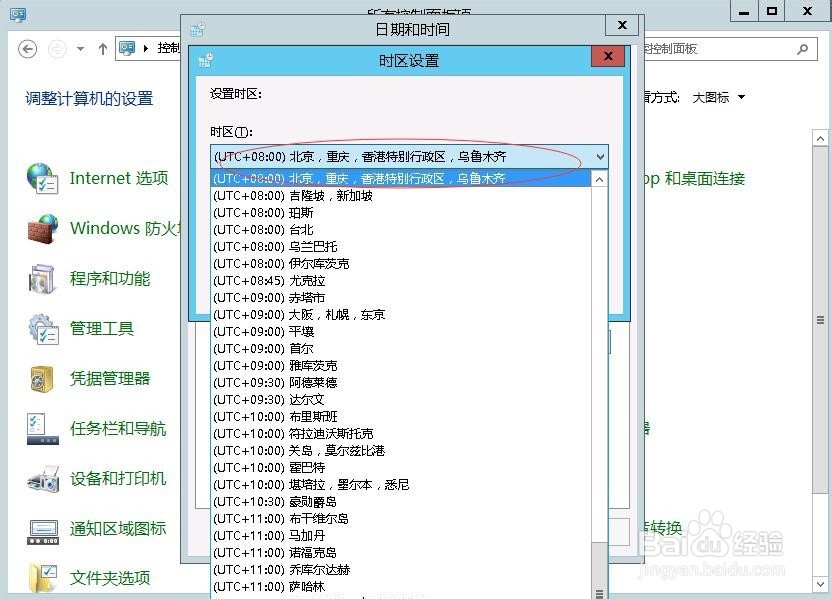Open 通知区域图标 link
832x599 pixels.
tap(118, 528)
